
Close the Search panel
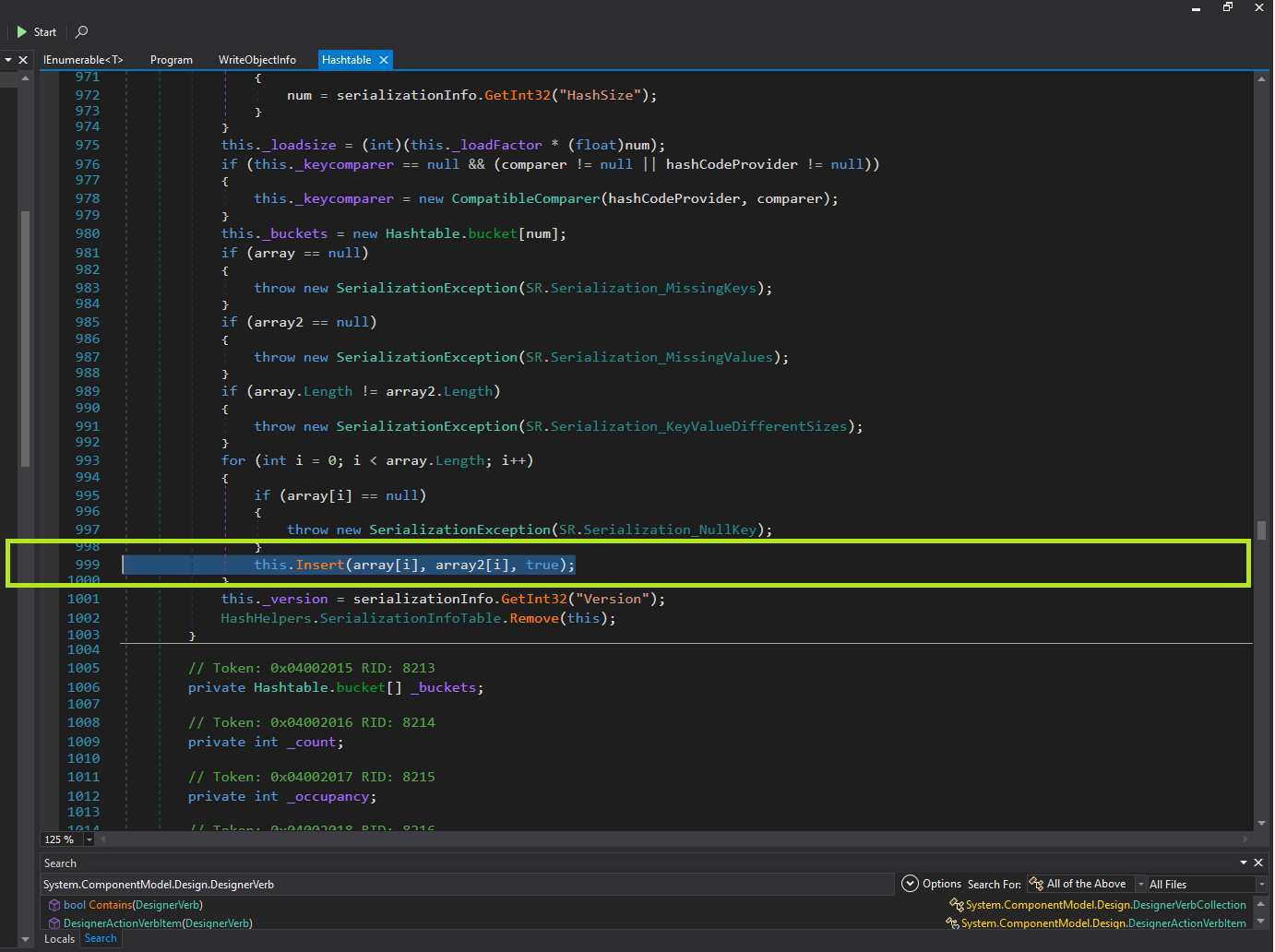point(1258,863)
